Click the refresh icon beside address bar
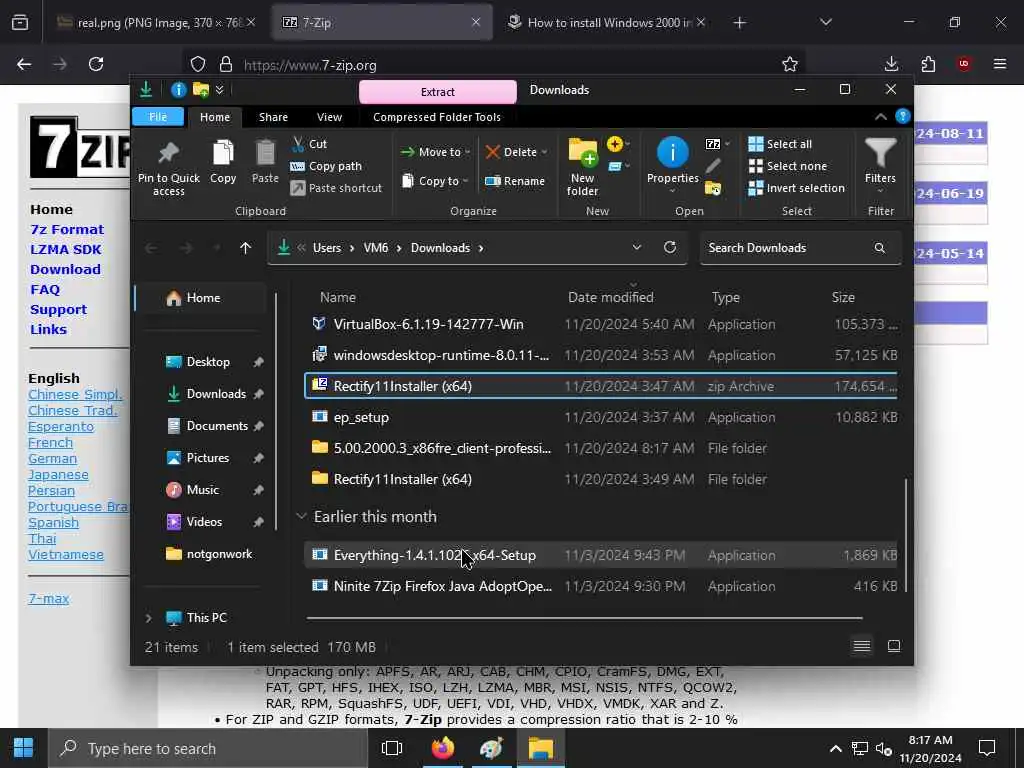 [670, 248]
